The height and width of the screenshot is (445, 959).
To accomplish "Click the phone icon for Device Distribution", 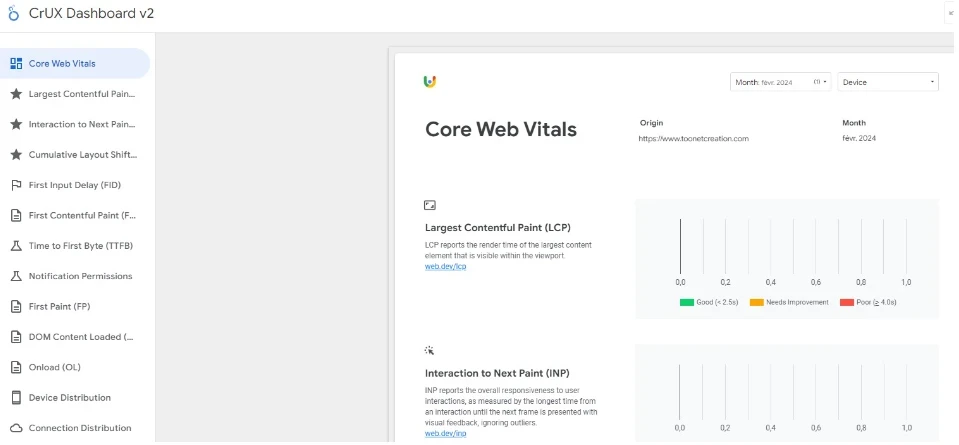I will [16, 397].
